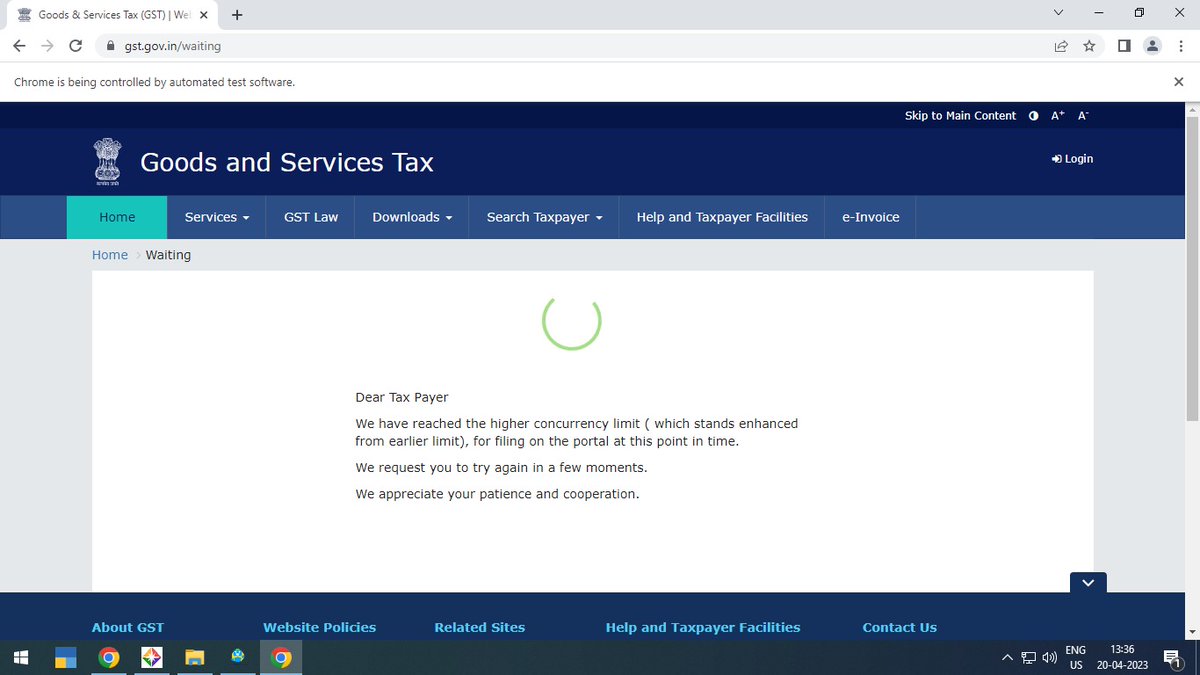Screen dimensions: 1200x675
Task: Open the globe app icon in taskbar
Action: (x=238, y=657)
